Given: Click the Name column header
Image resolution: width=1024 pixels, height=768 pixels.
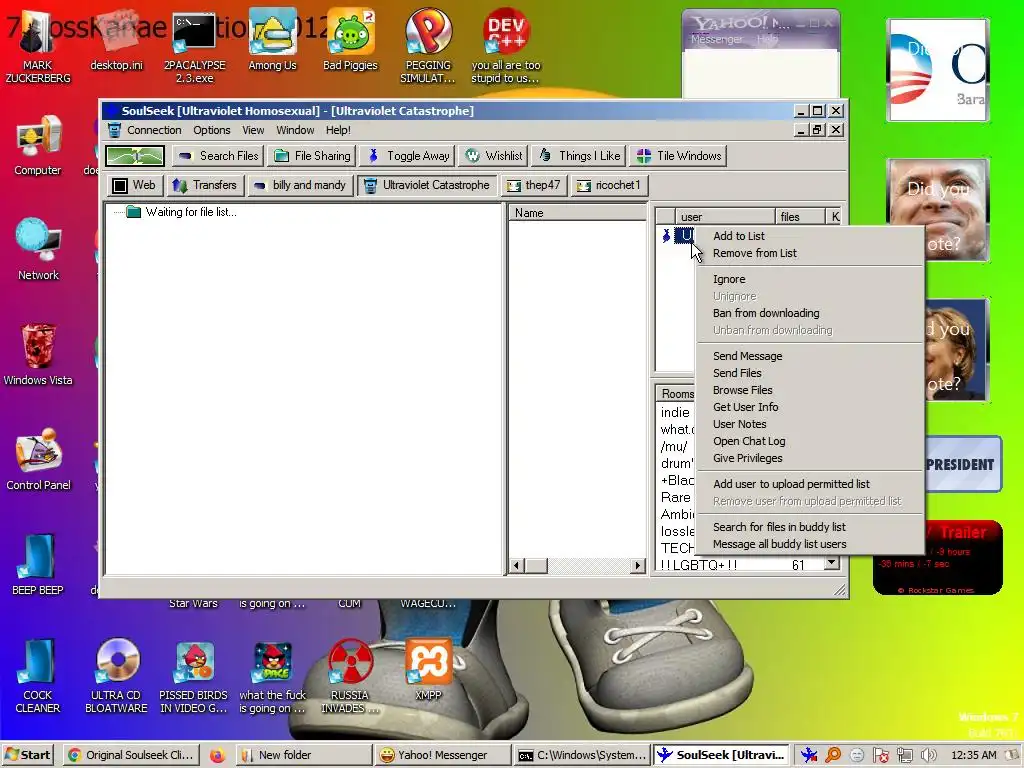Looking at the screenshot, I should (577, 213).
